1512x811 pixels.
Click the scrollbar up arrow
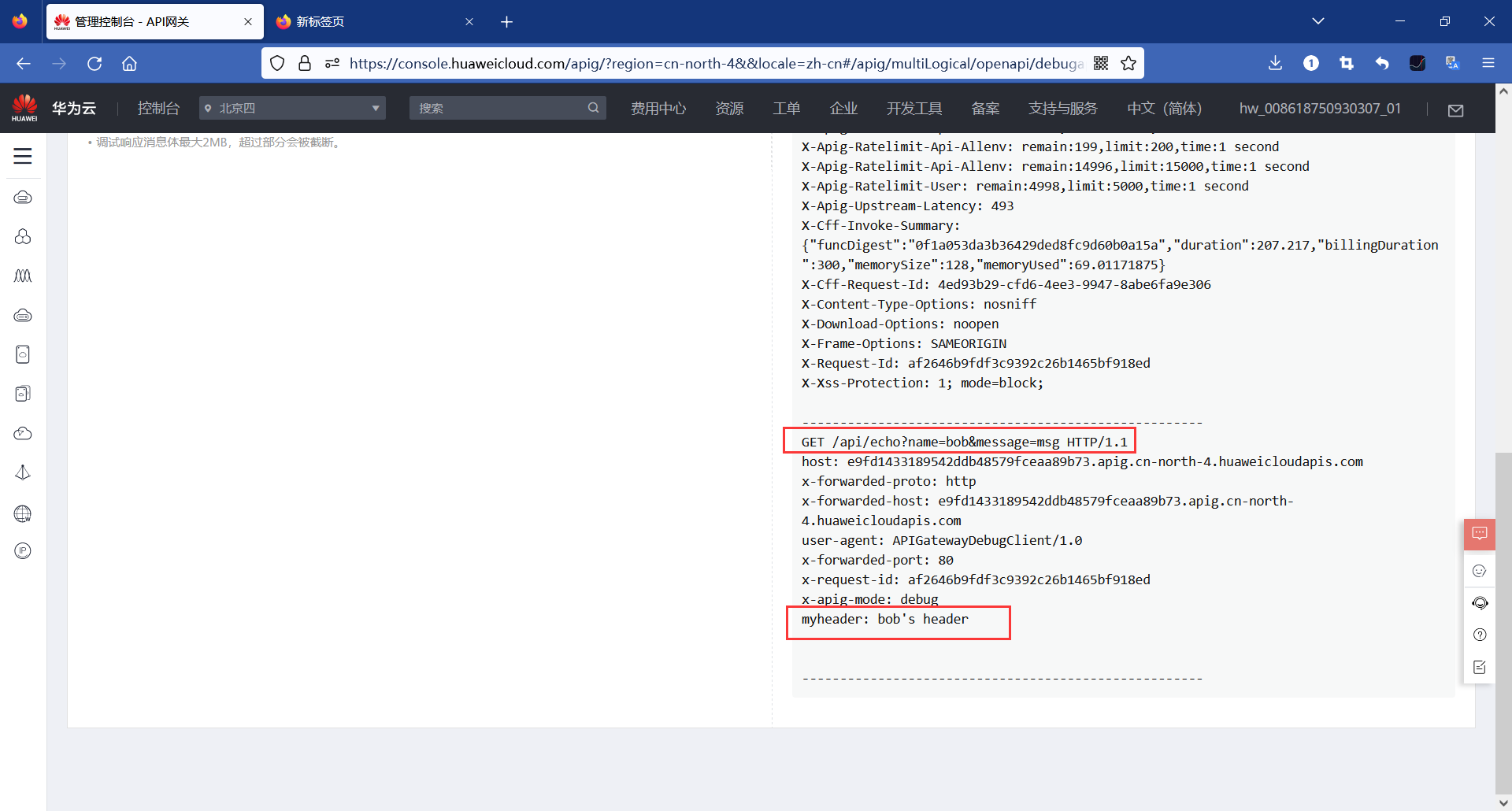pyautogui.click(x=1503, y=91)
